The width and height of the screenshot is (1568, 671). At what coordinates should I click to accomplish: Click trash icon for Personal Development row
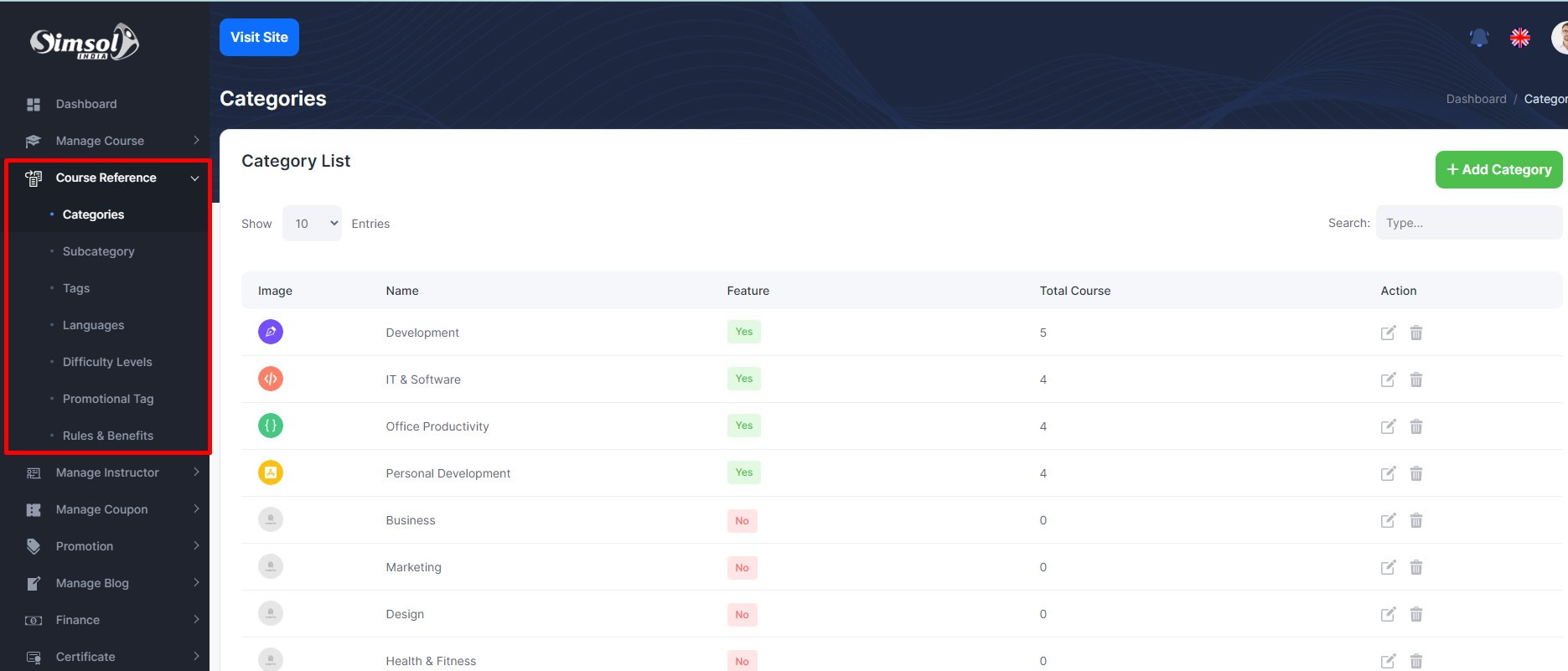pos(1415,473)
